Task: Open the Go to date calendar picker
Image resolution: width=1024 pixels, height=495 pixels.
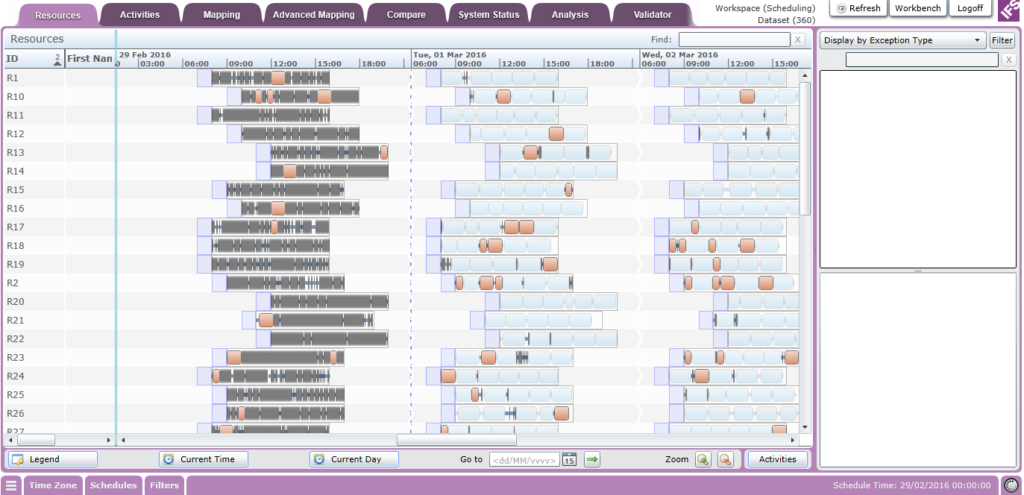Action: pyautogui.click(x=569, y=460)
